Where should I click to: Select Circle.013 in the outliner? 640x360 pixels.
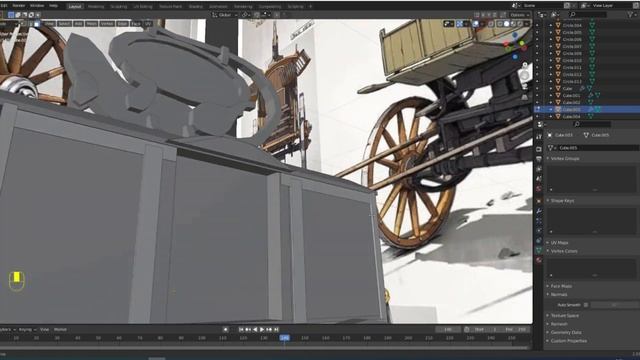pyautogui.click(x=572, y=81)
